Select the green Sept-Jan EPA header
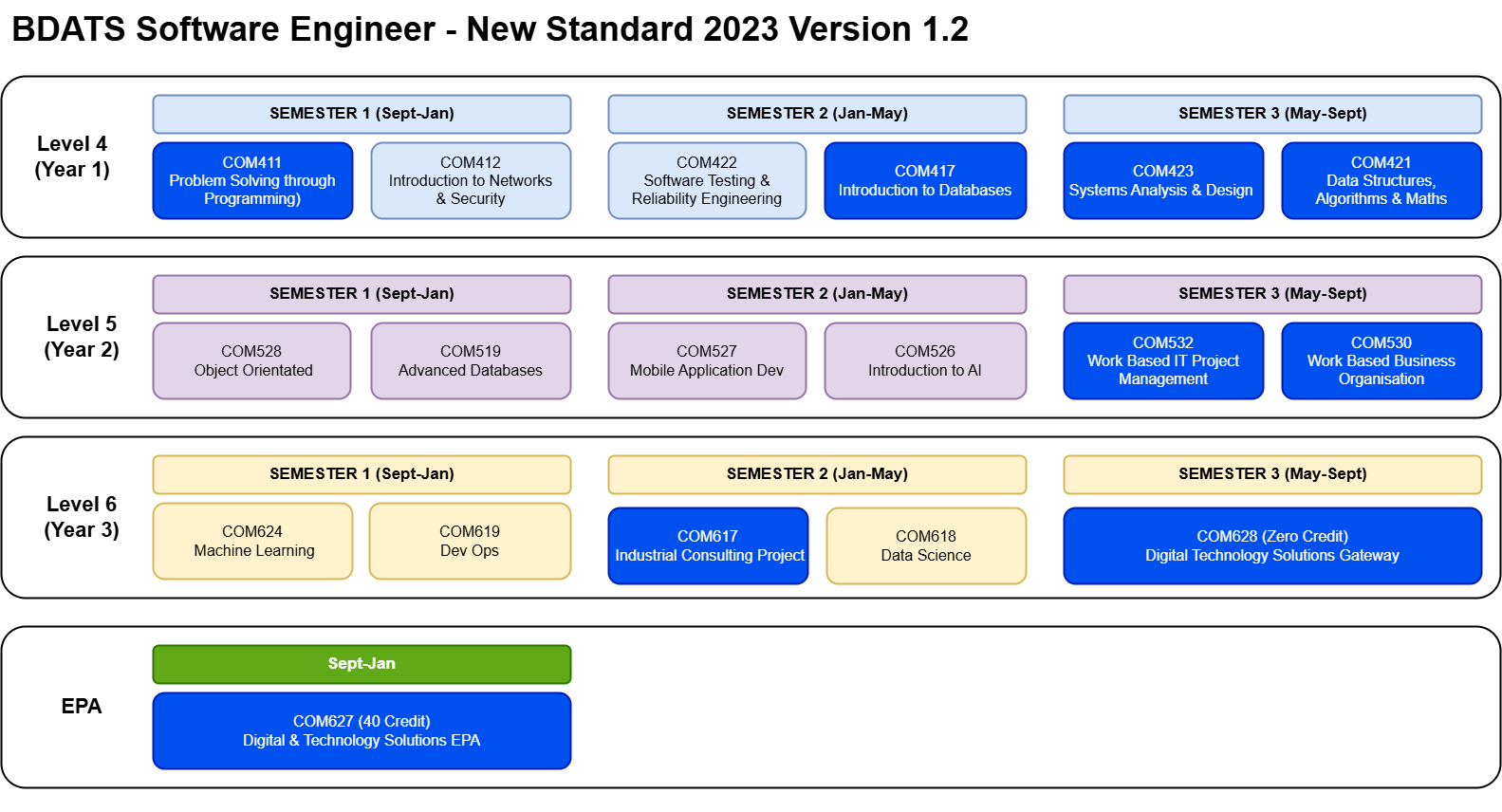 pos(362,664)
